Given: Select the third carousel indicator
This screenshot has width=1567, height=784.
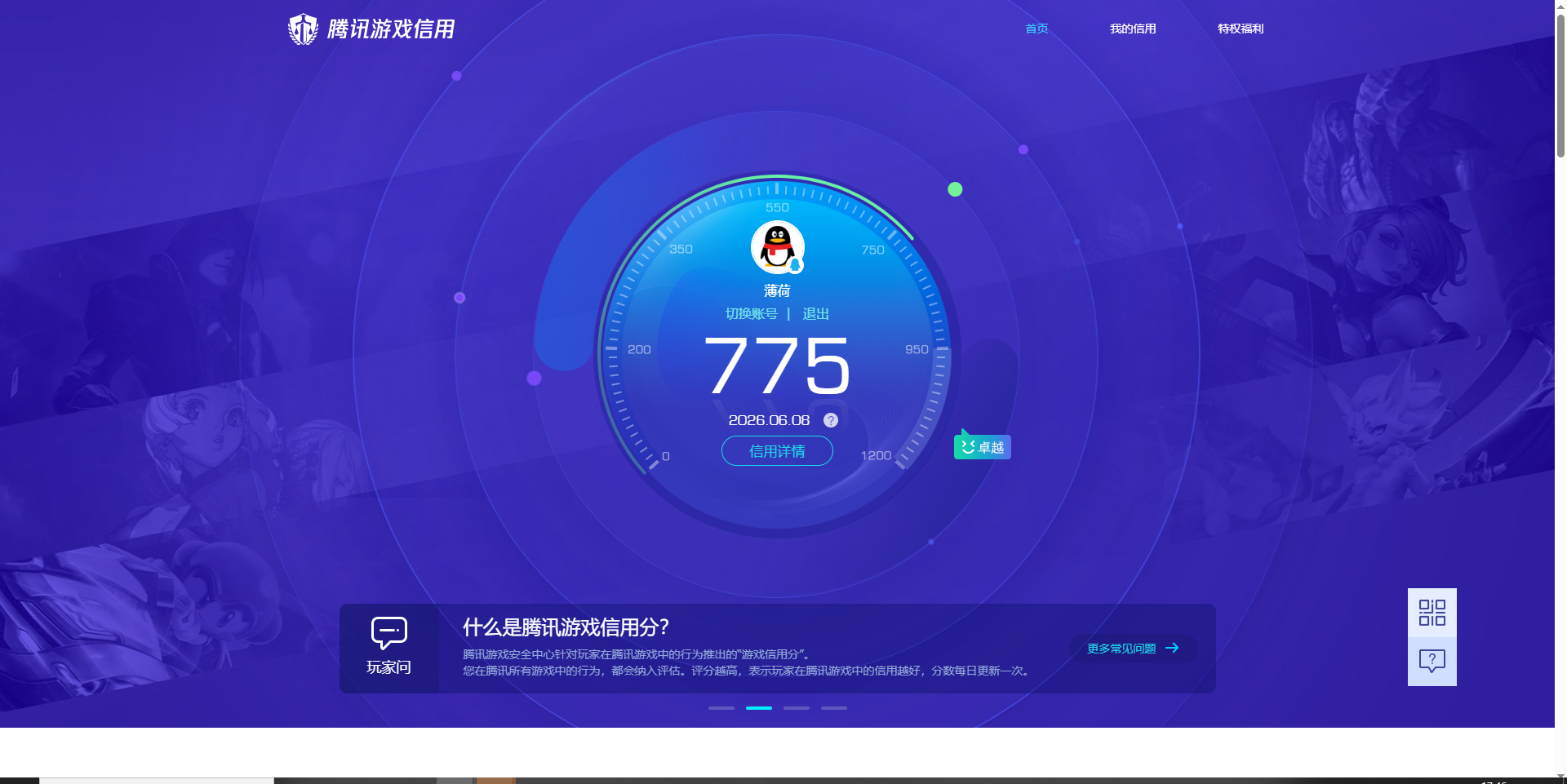Looking at the screenshot, I should click(797, 708).
